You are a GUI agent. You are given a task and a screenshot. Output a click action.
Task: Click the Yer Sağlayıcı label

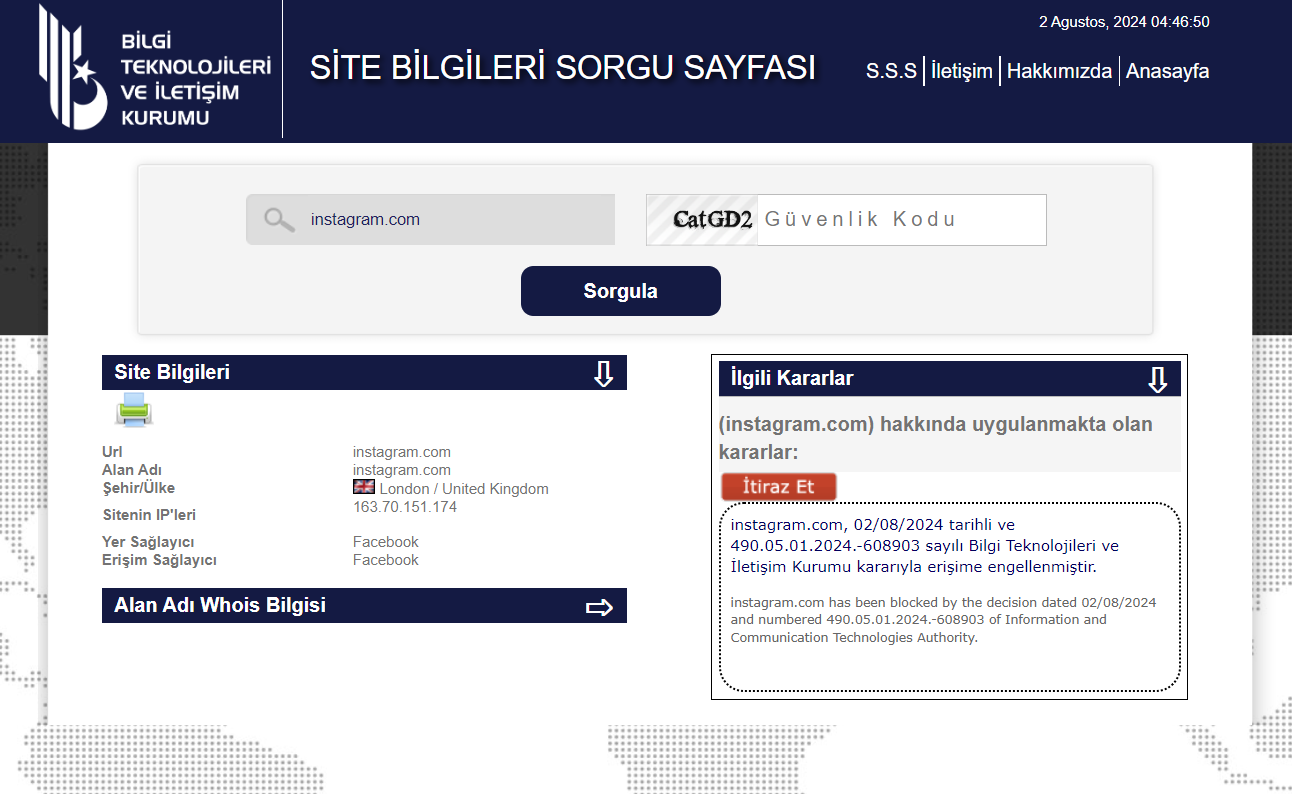coord(149,542)
